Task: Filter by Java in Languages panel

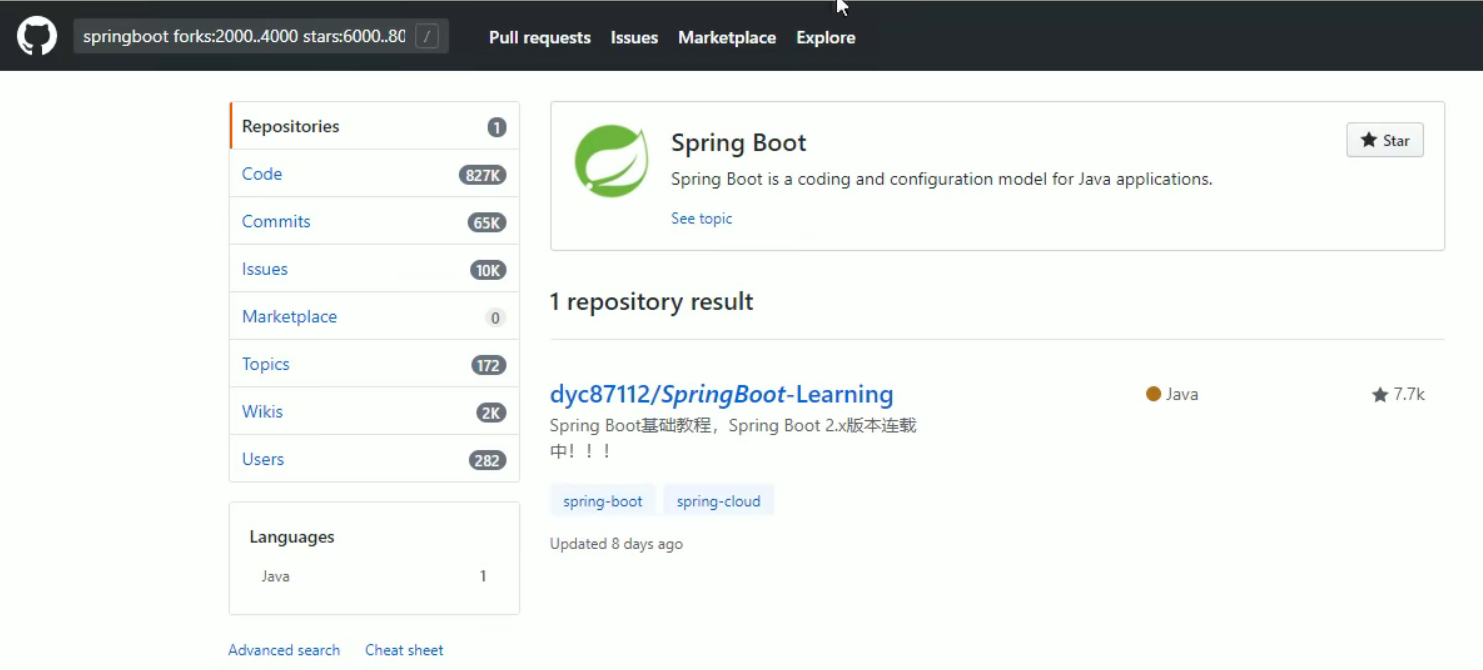Action: click(x=374, y=576)
